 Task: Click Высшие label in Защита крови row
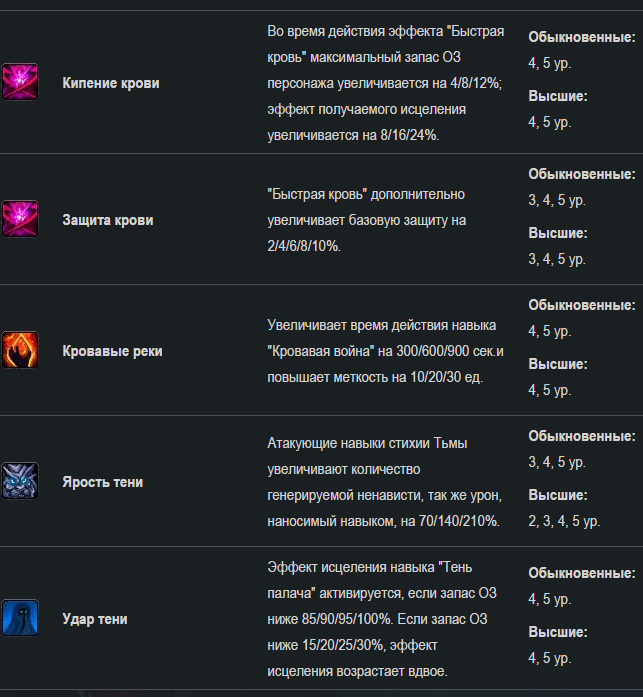click(x=558, y=233)
